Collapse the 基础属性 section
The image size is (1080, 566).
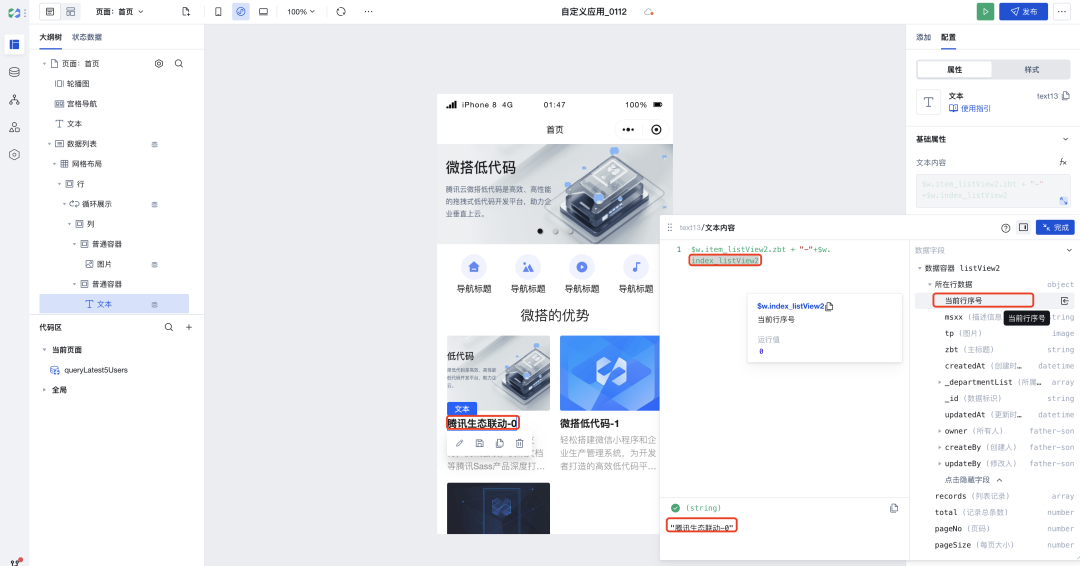[x=1066, y=139]
